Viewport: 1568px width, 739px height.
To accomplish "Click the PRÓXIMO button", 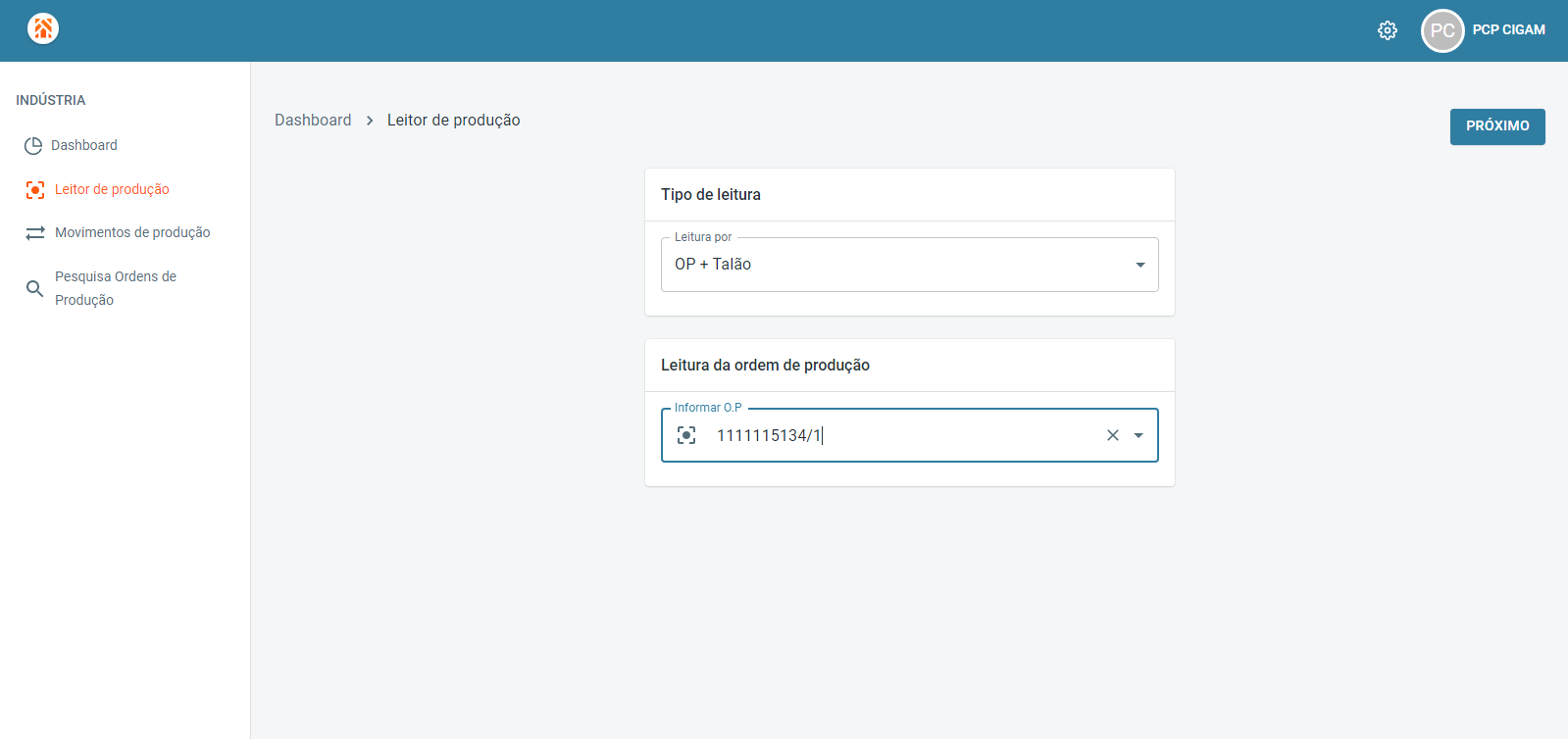I will tap(1496, 126).
